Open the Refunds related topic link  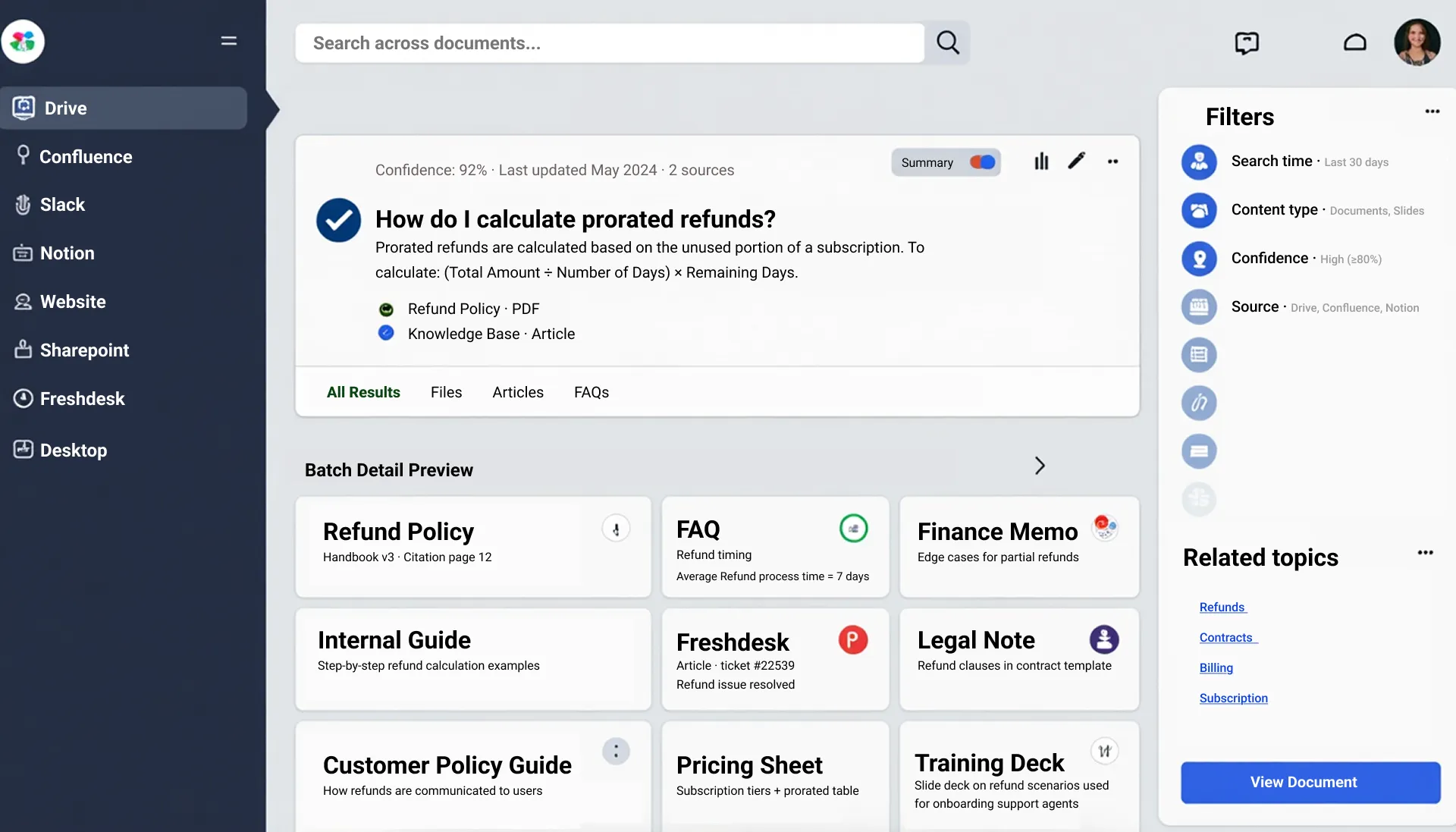(x=1222, y=607)
